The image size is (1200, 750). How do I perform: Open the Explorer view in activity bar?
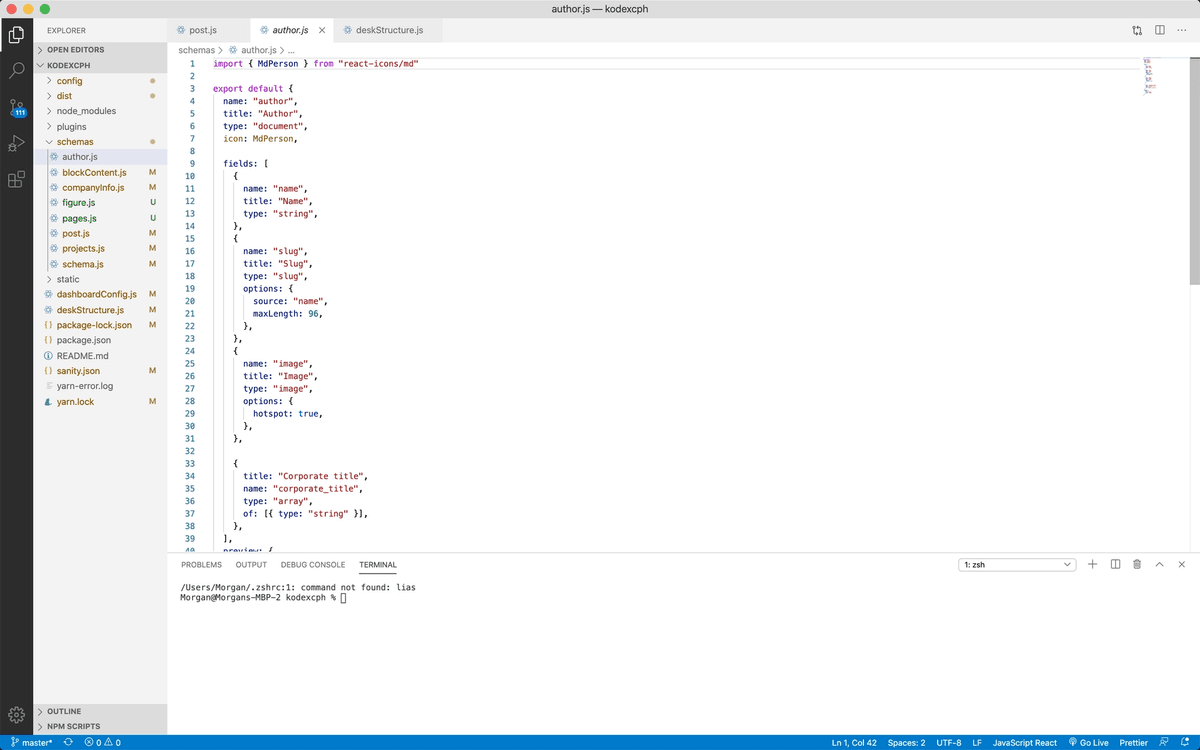coord(16,35)
